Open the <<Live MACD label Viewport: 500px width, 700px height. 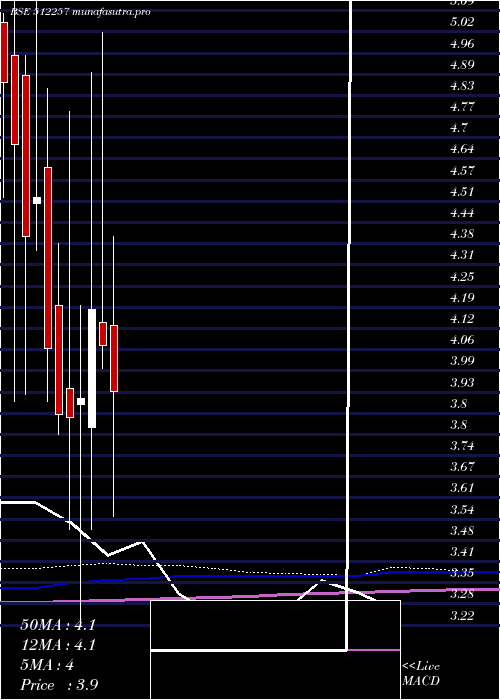[x=421, y=674]
